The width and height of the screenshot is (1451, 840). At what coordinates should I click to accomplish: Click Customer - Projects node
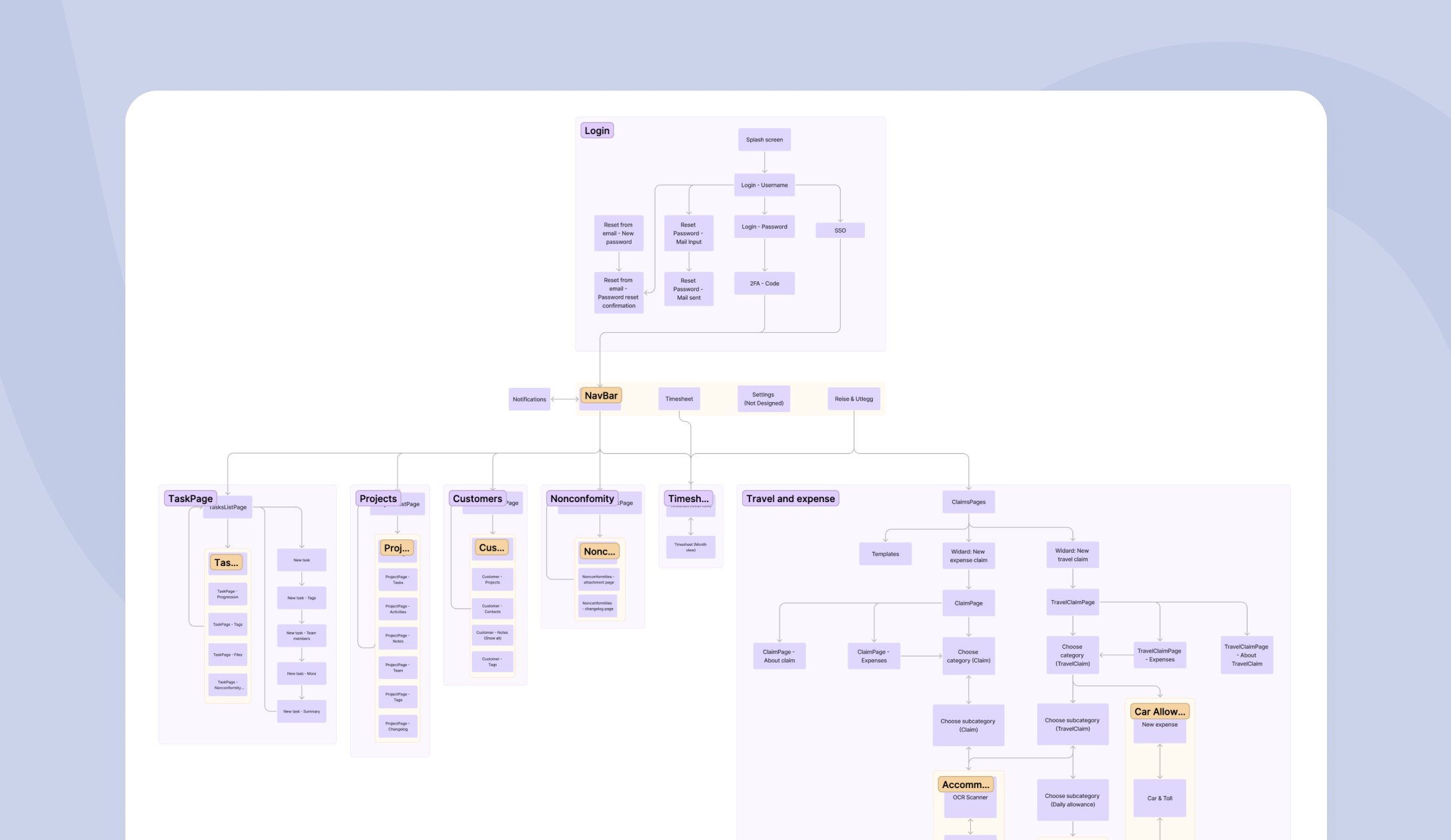coord(493,579)
